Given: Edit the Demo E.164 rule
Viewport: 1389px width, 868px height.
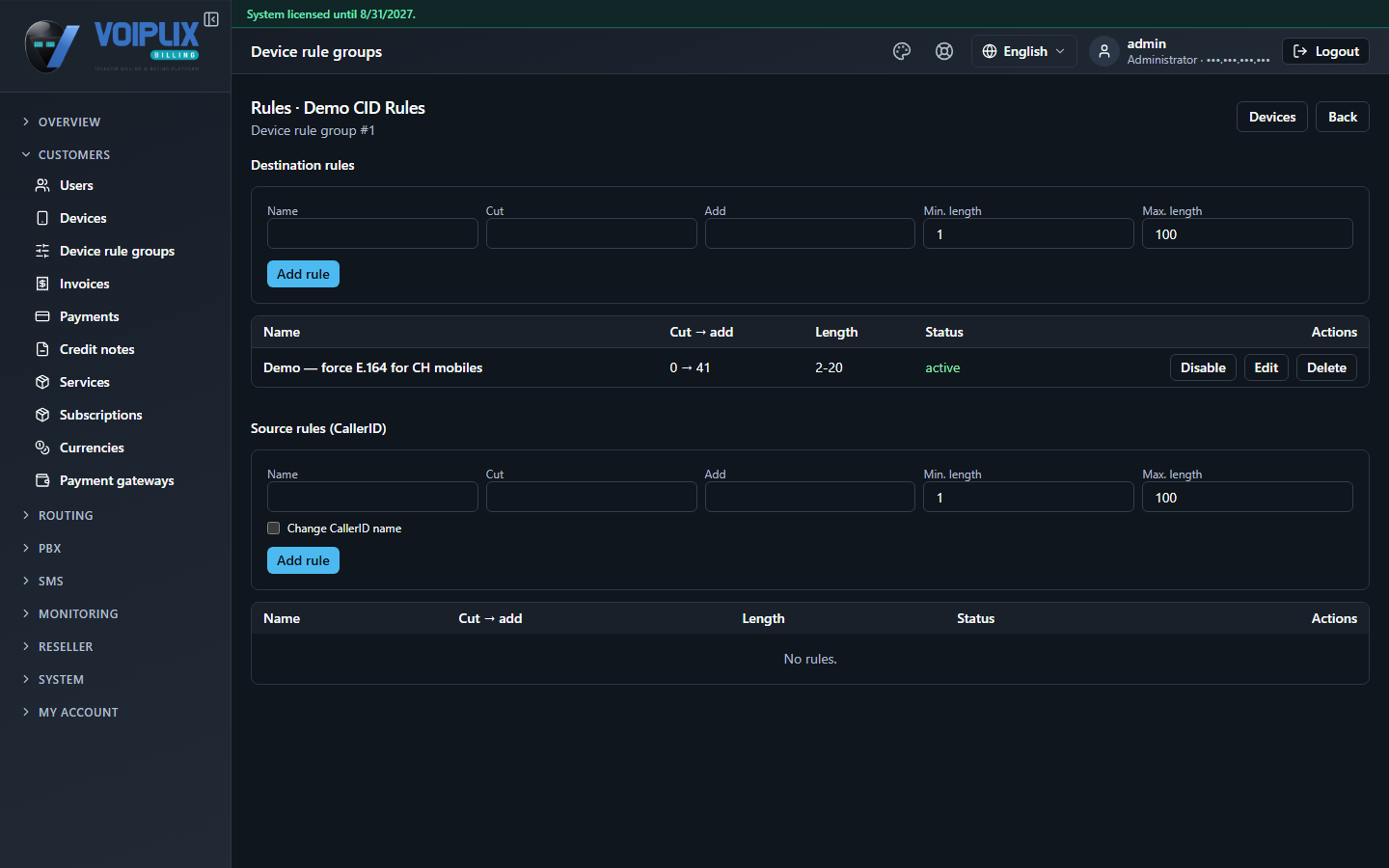Looking at the screenshot, I should [x=1266, y=367].
